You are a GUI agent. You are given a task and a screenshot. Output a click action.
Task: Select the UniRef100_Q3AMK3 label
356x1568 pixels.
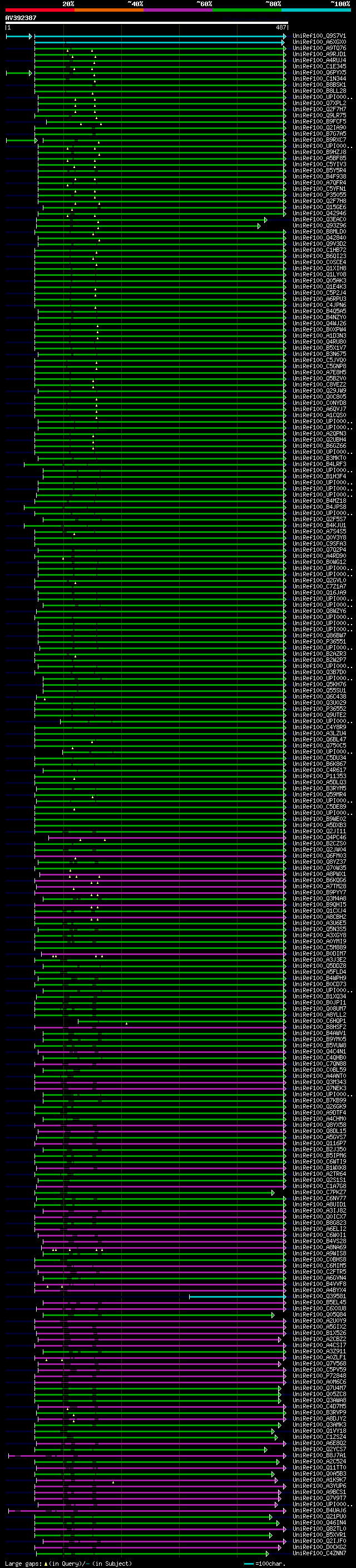(x=319, y=1425)
